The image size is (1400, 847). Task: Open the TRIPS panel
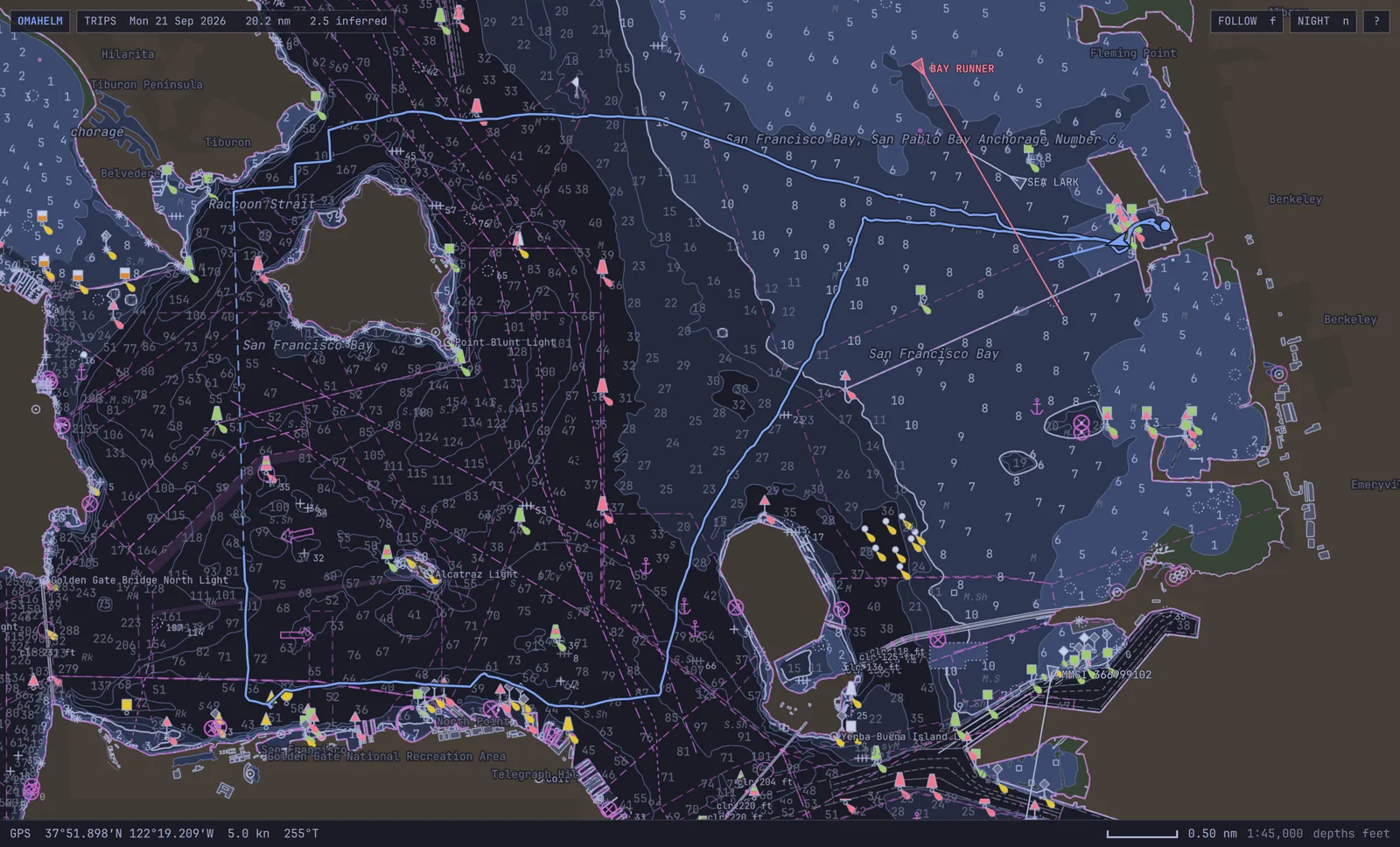pyautogui.click(x=100, y=21)
